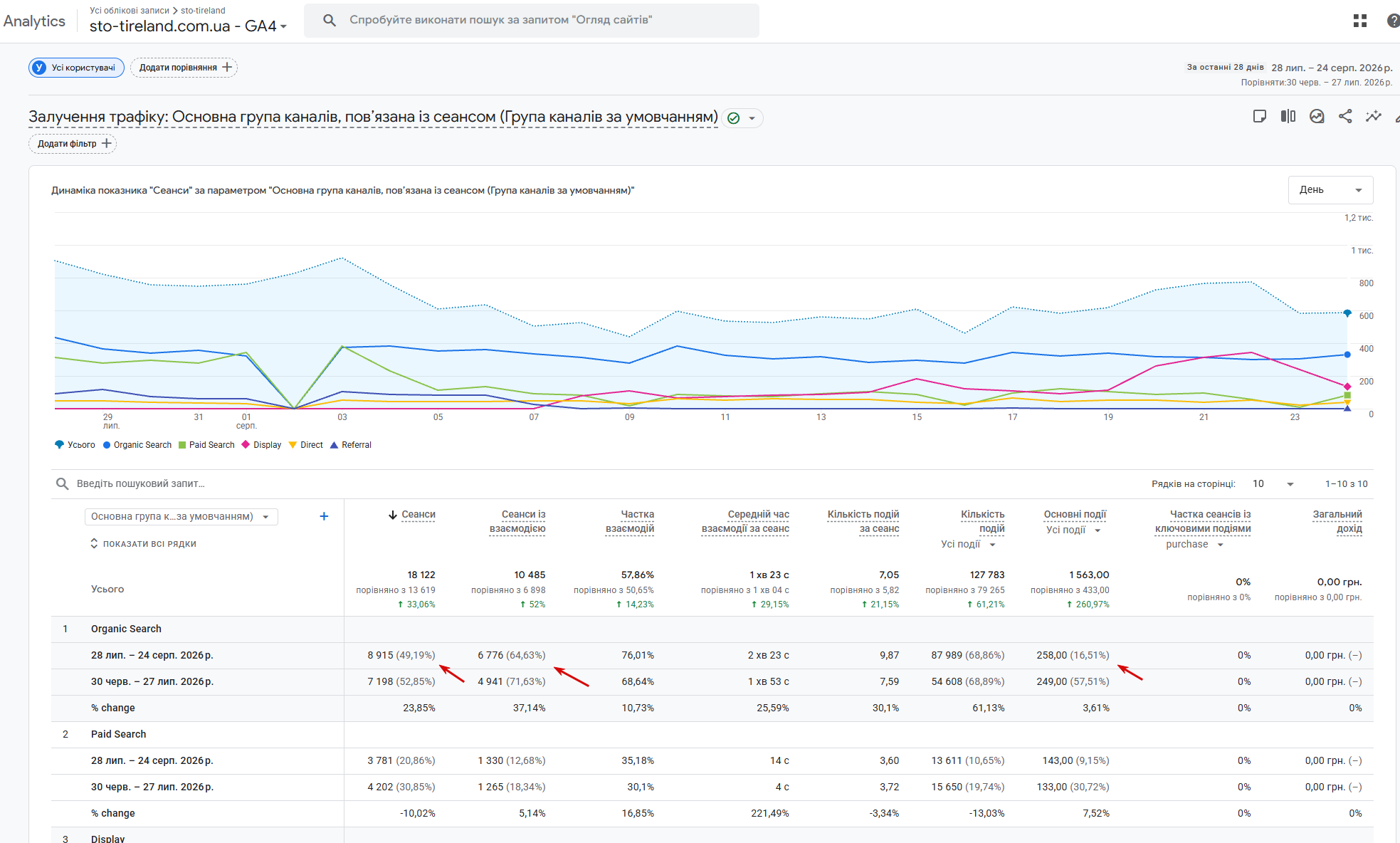Click the plus icon to add dimension
Image resolution: width=1400 pixels, height=843 pixels.
pyautogui.click(x=324, y=516)
